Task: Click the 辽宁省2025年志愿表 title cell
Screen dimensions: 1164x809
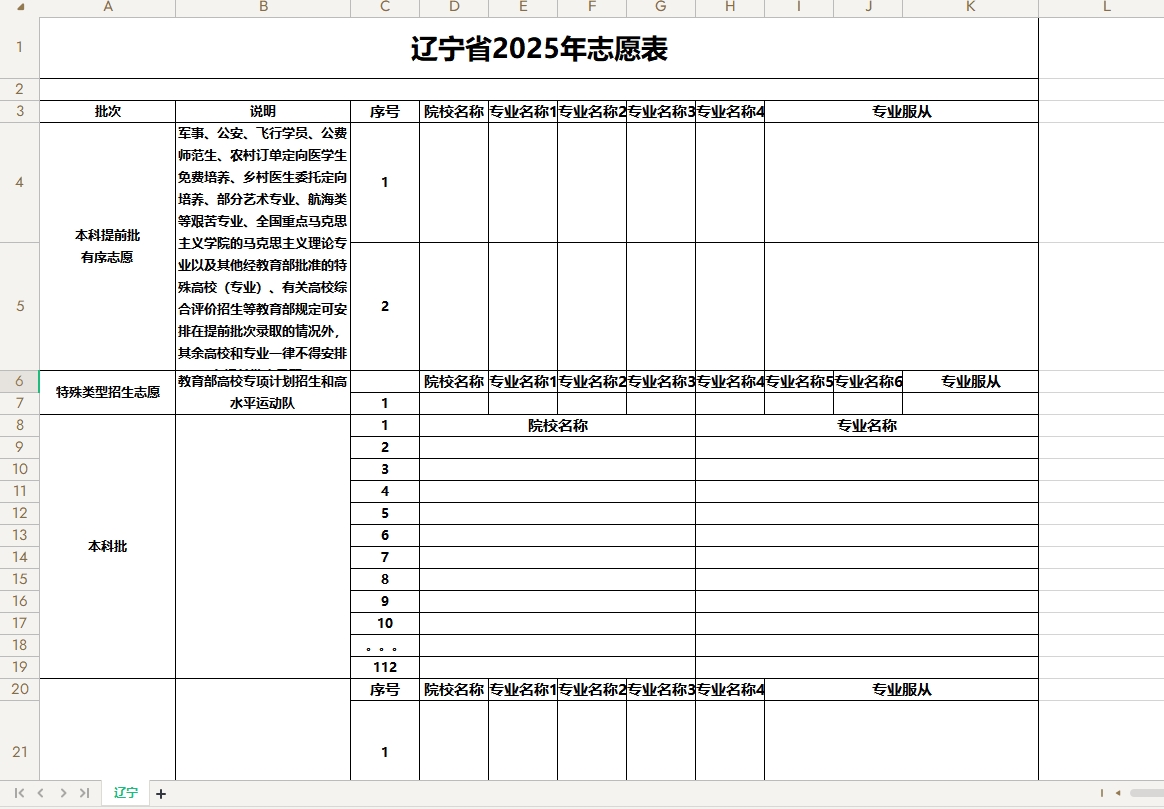Action: 537,46
